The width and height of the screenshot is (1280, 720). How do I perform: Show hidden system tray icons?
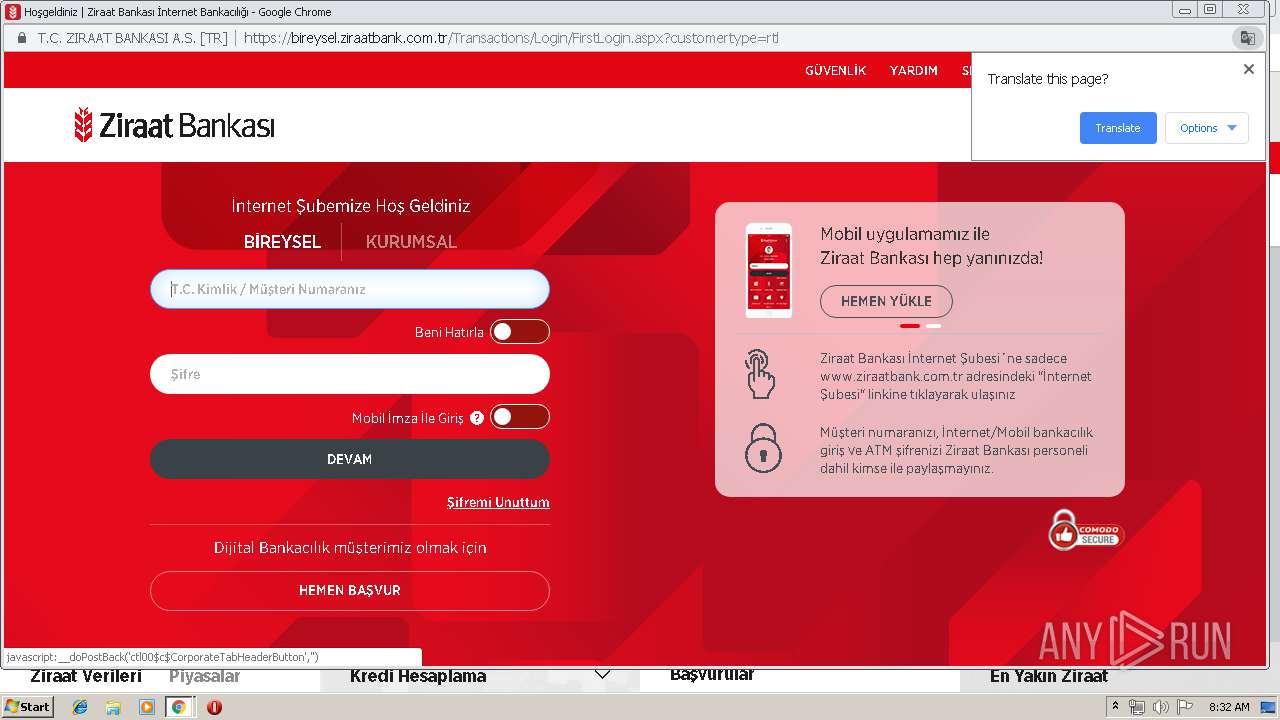(1117, 707)
